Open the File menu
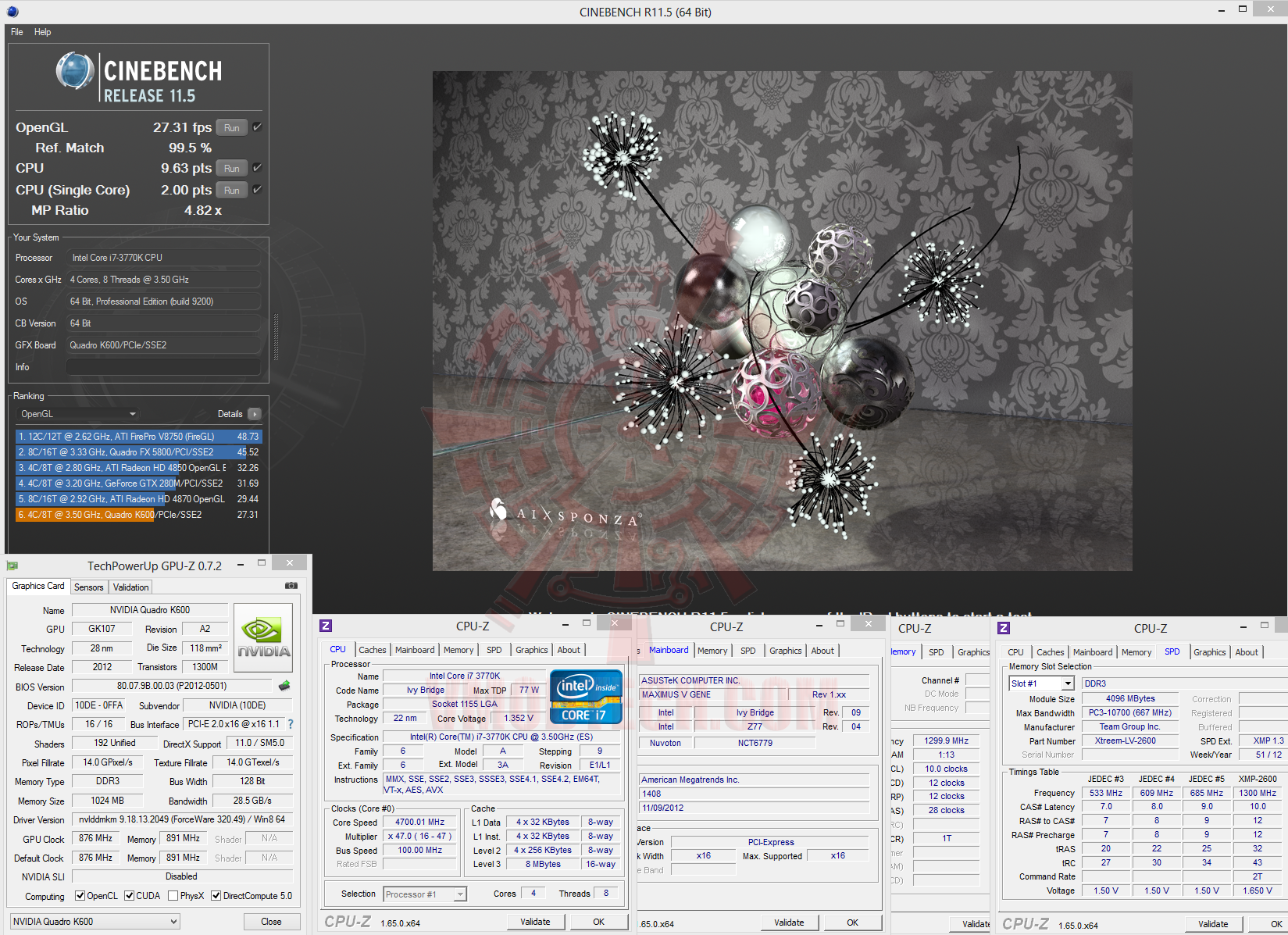The image size is (1288, 935). pyautogui.click(x=17, y=32)
